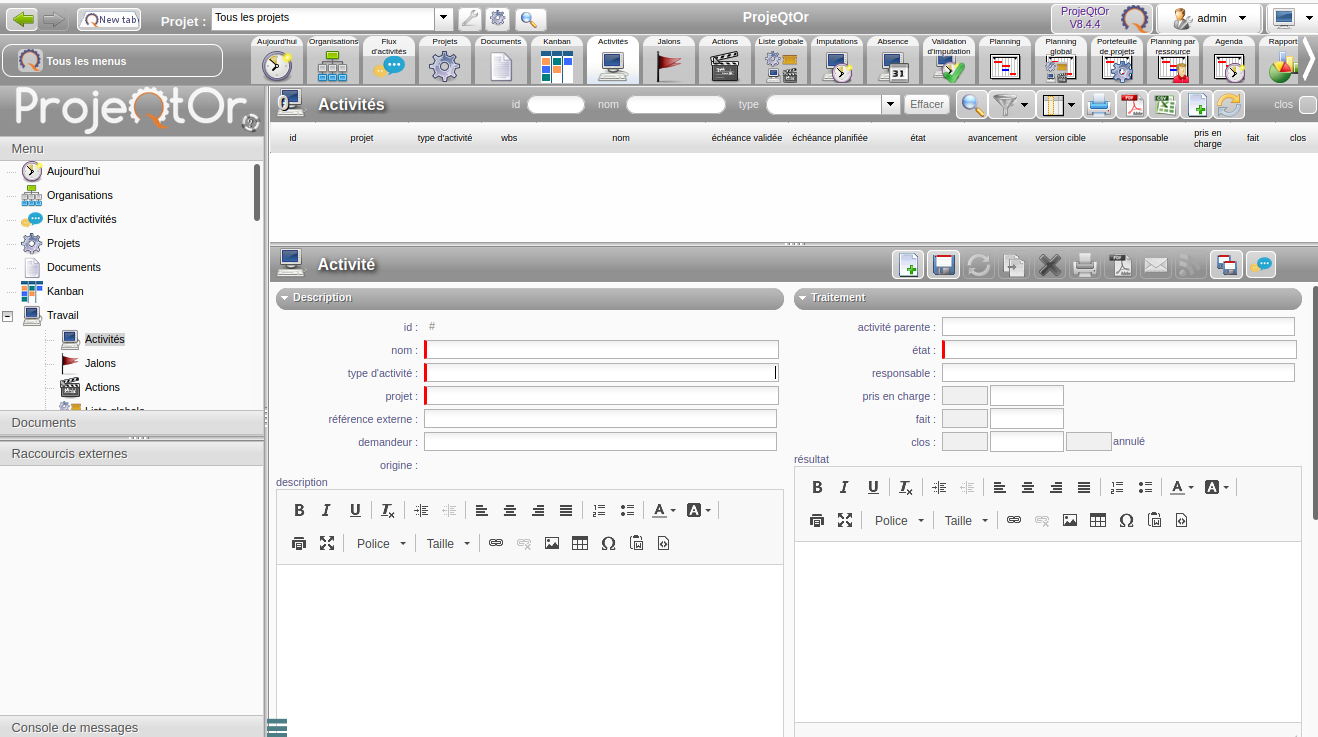
Task: Toggle bold in the description editor
Action: (299, 510)
